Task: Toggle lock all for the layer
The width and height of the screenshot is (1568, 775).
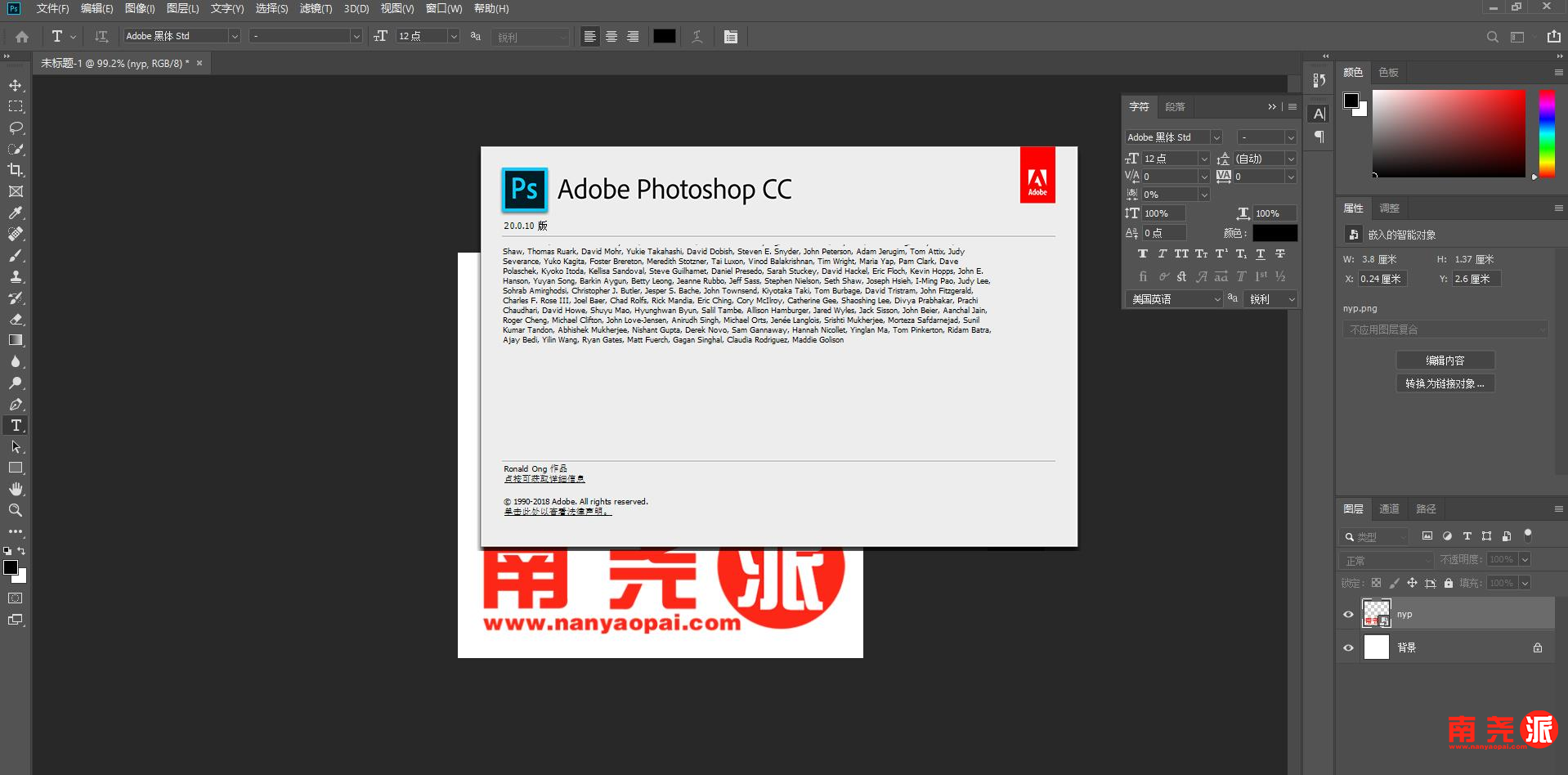Action: point(1449,583)
